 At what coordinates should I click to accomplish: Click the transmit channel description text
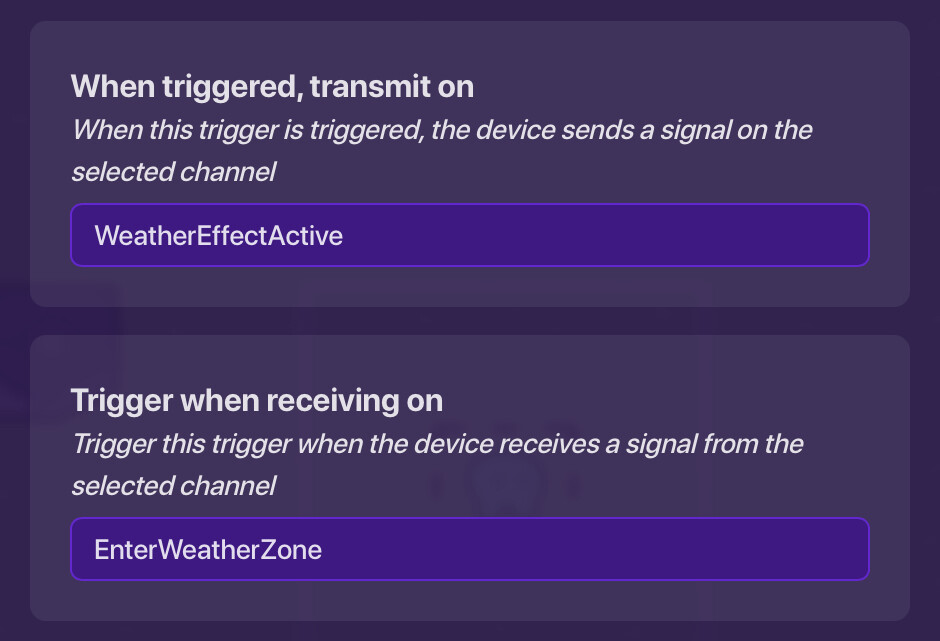(x=440, y=150)
